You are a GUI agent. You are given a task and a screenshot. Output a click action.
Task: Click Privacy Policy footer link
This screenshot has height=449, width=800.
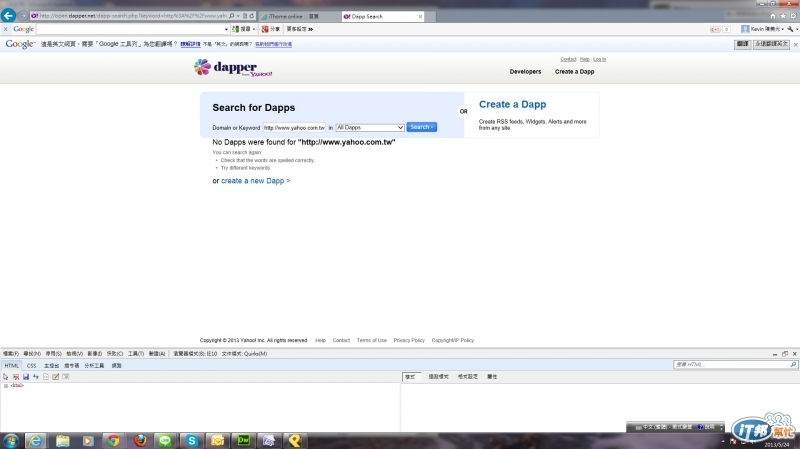(409, 340)
